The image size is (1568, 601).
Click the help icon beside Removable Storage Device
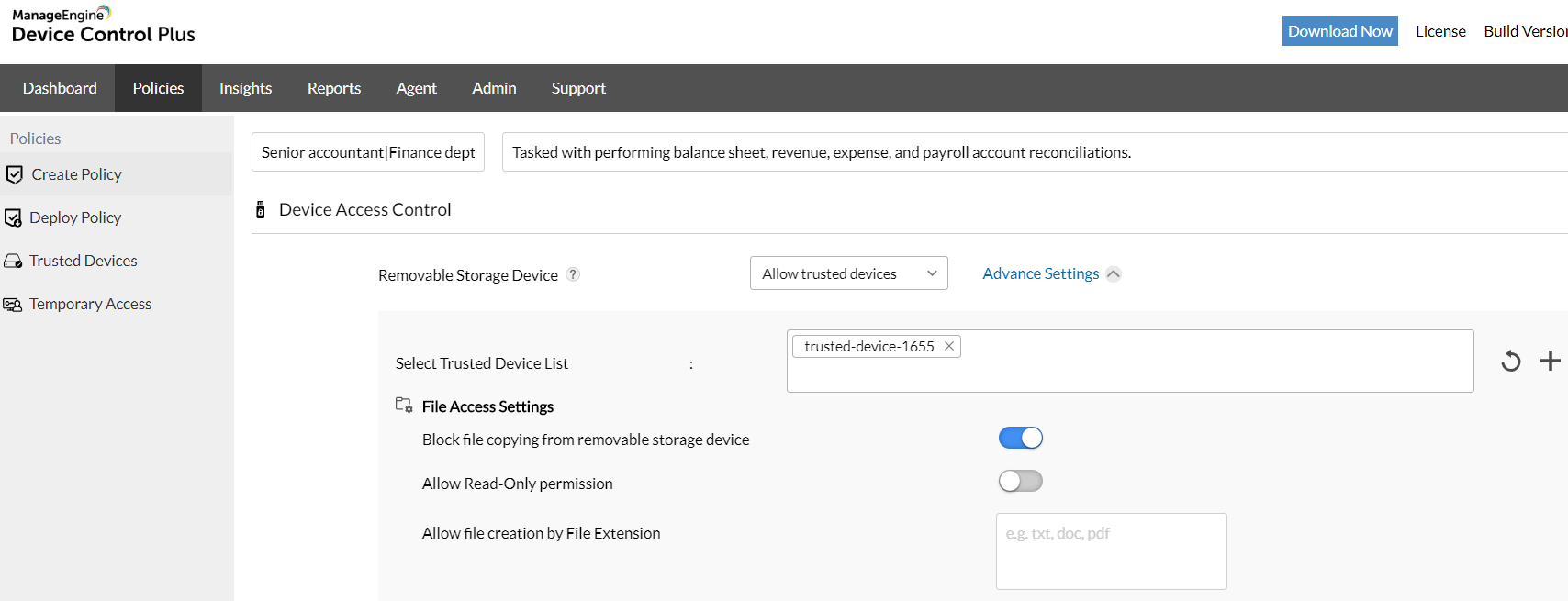click(x=573, y=274)
